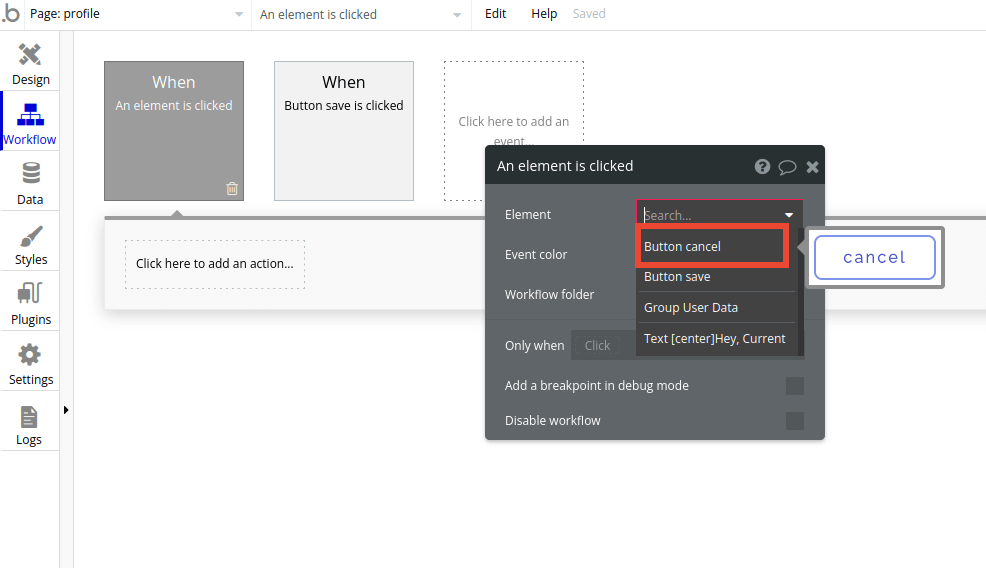Open Settings gear in sidebar

click(30, 356)
